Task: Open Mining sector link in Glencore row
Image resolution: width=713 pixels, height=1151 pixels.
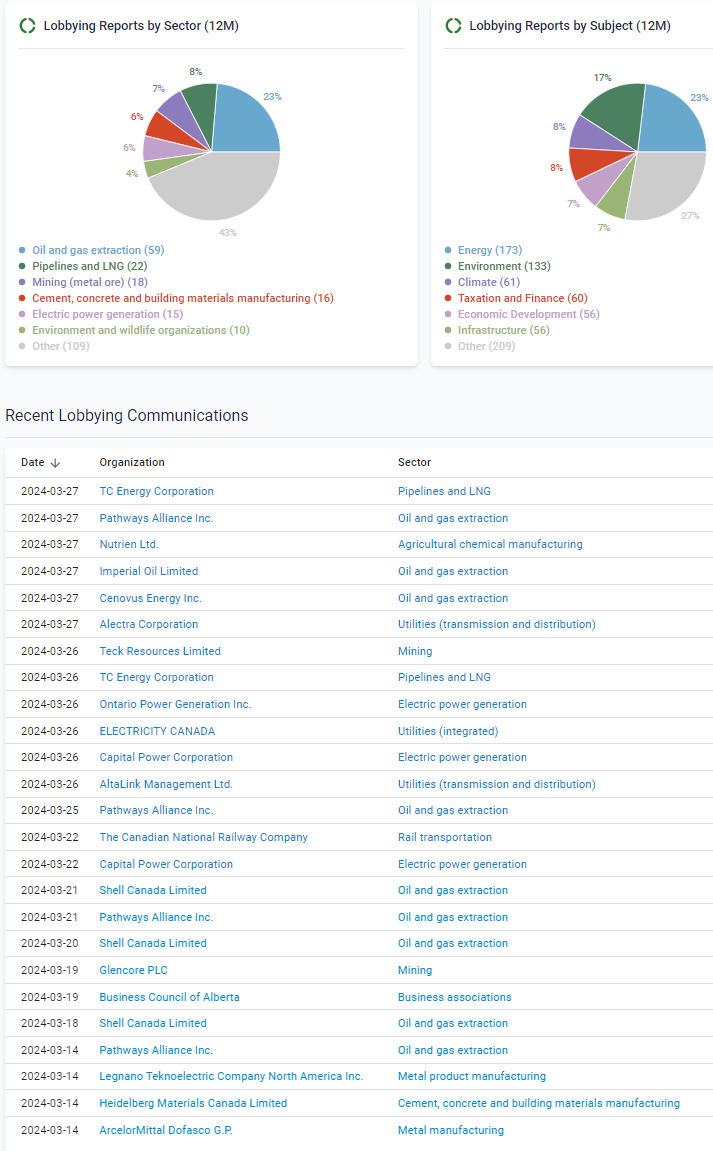Action: (415, 970)
